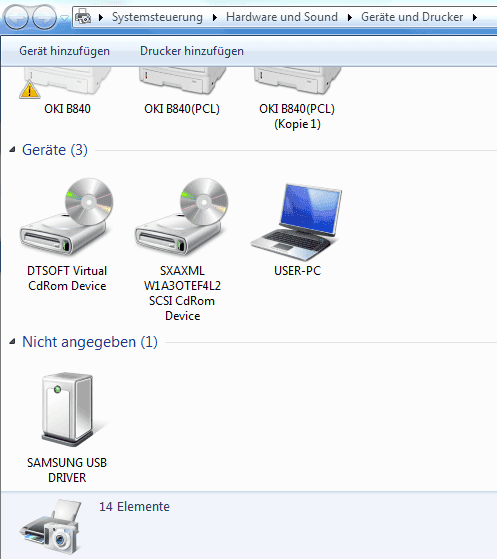Open the arrow dropdown after Geräte und Drucker
The height and width of the screenshot is (559, 497).
475,17
